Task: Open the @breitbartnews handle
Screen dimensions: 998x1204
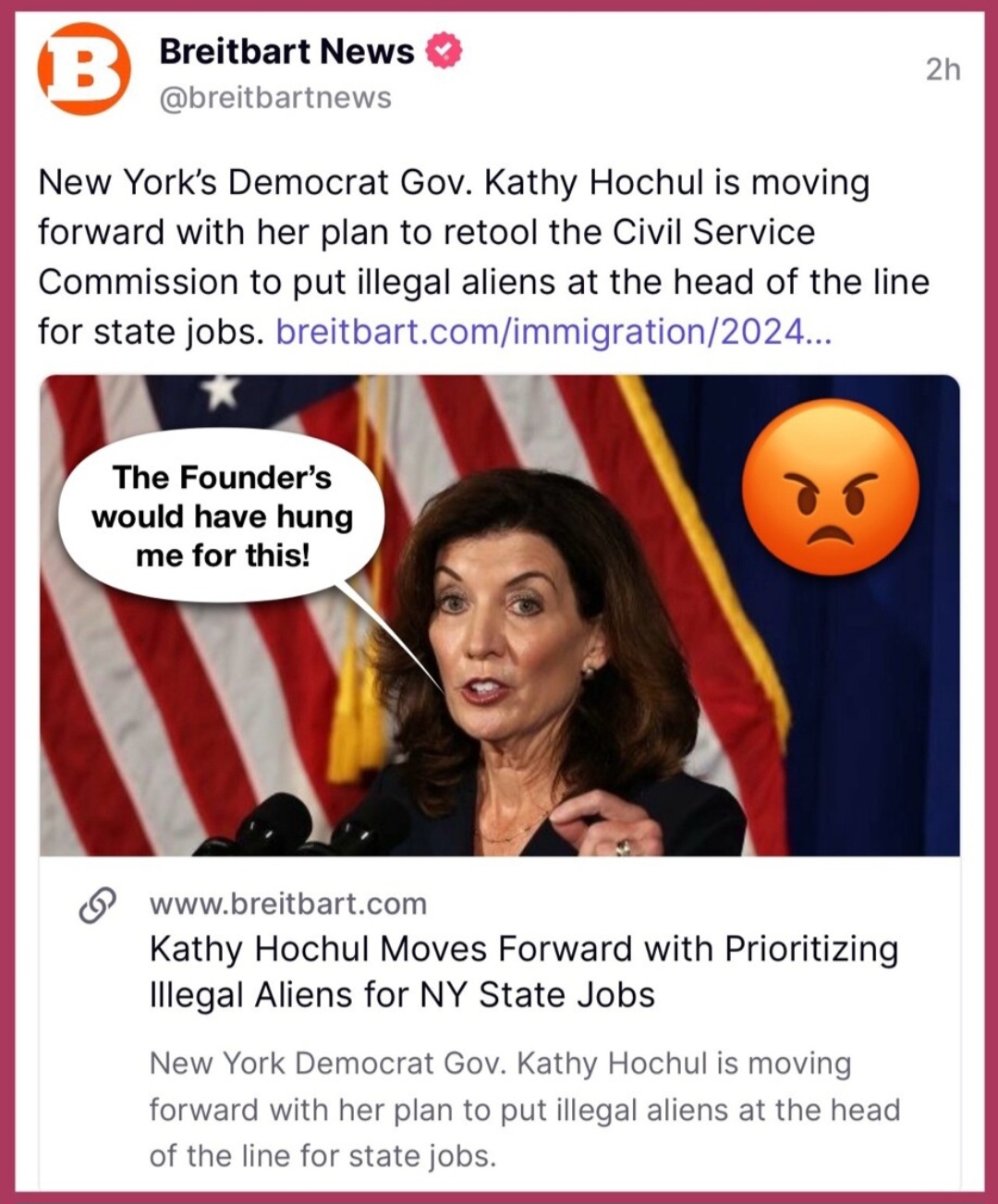Action: [x=275, y=98]
